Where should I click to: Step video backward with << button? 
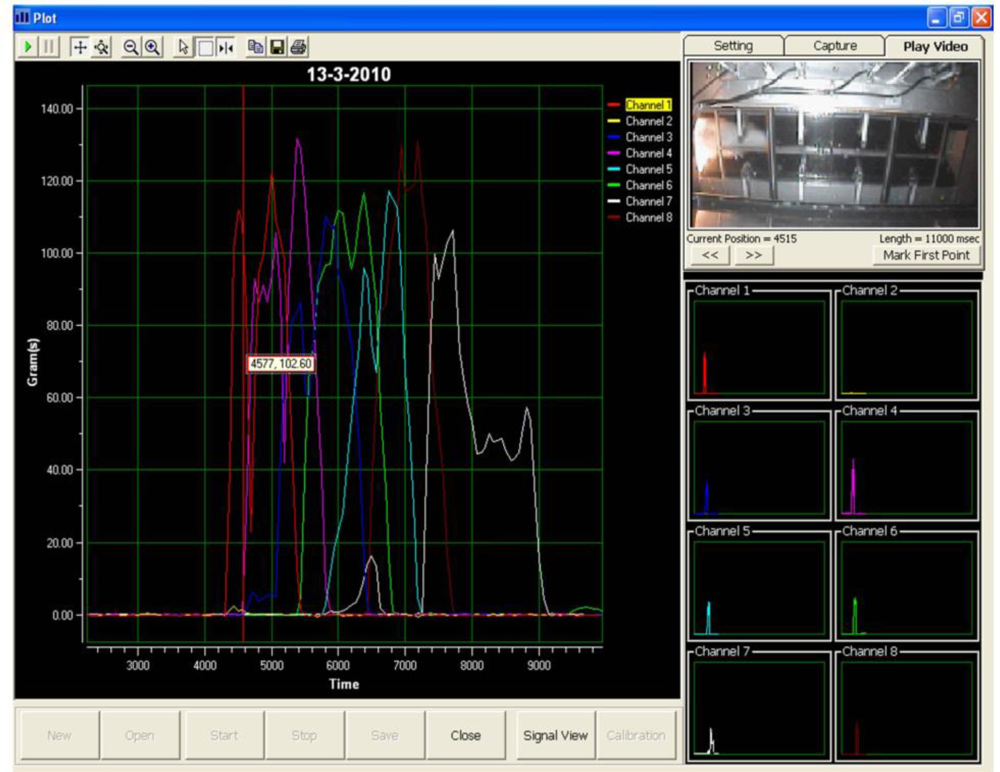710,255
